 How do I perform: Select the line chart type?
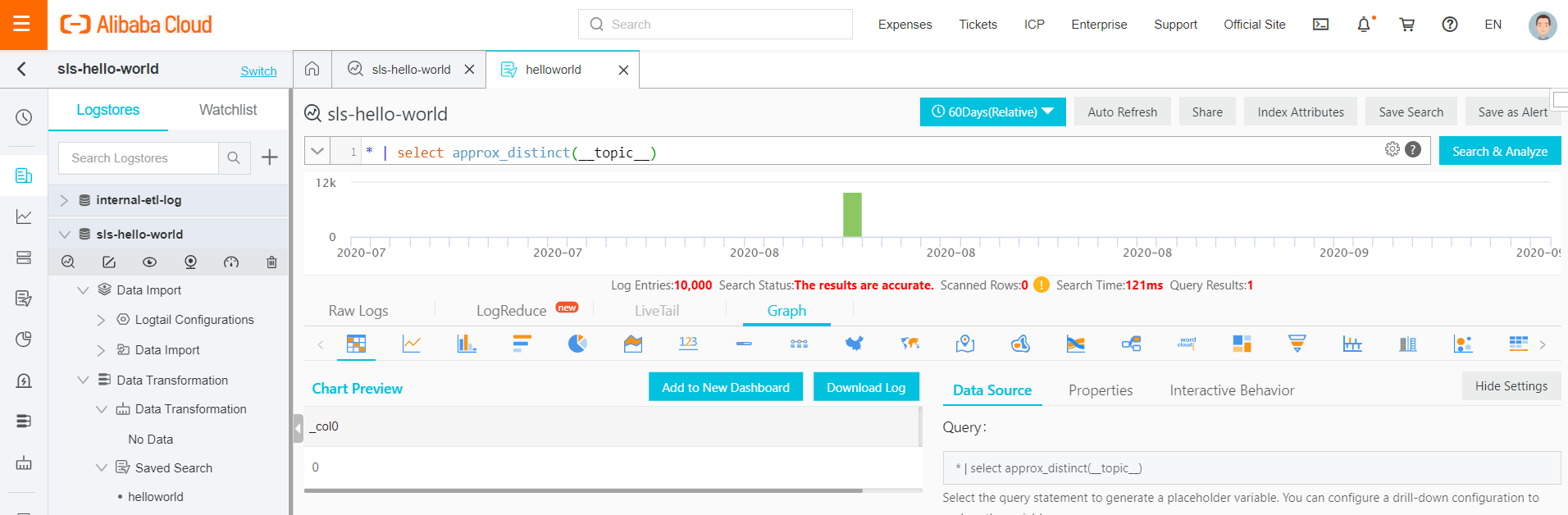click(x=412, y=344)
